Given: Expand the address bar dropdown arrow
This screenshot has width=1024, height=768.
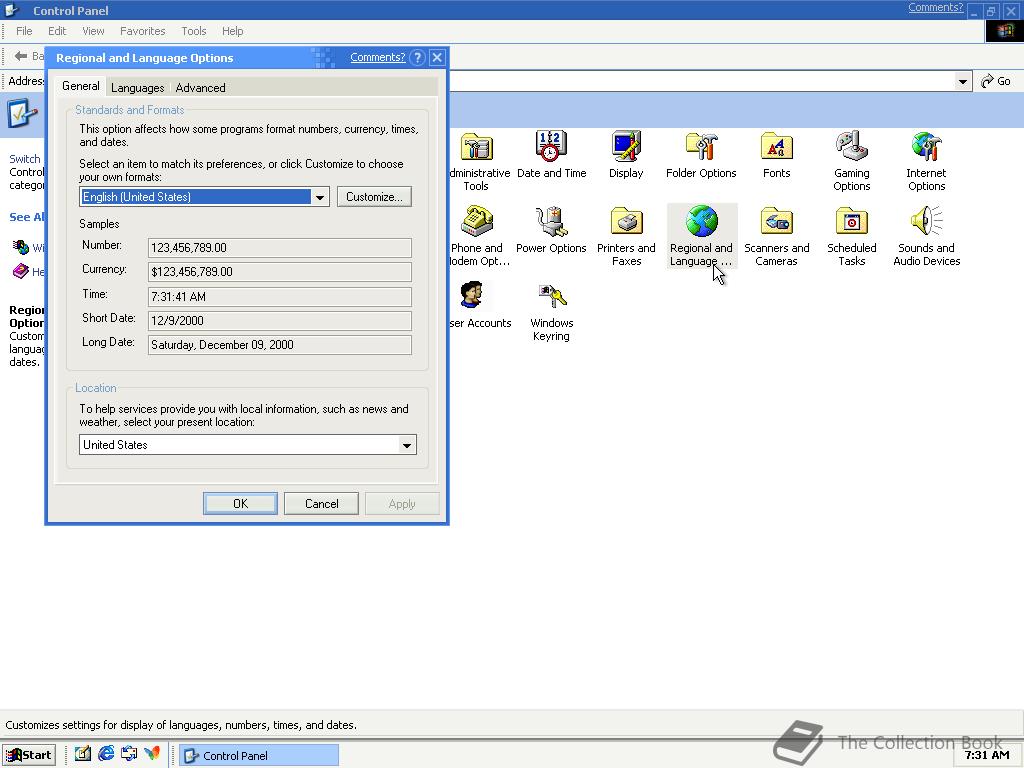Looking at the screenshot, I should click(962, 82).
